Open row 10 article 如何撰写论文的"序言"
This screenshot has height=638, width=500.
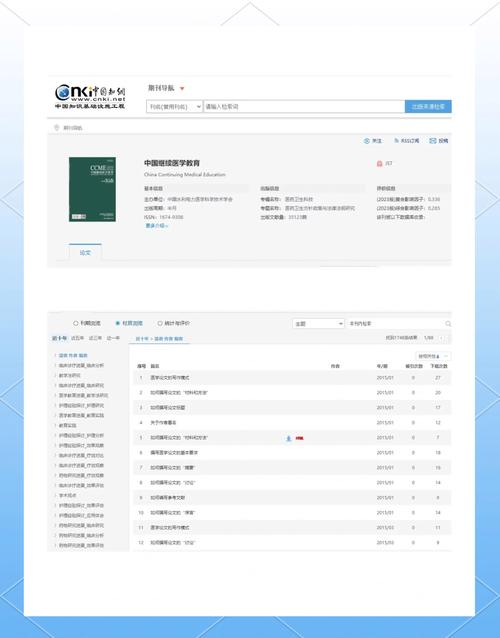172,513
